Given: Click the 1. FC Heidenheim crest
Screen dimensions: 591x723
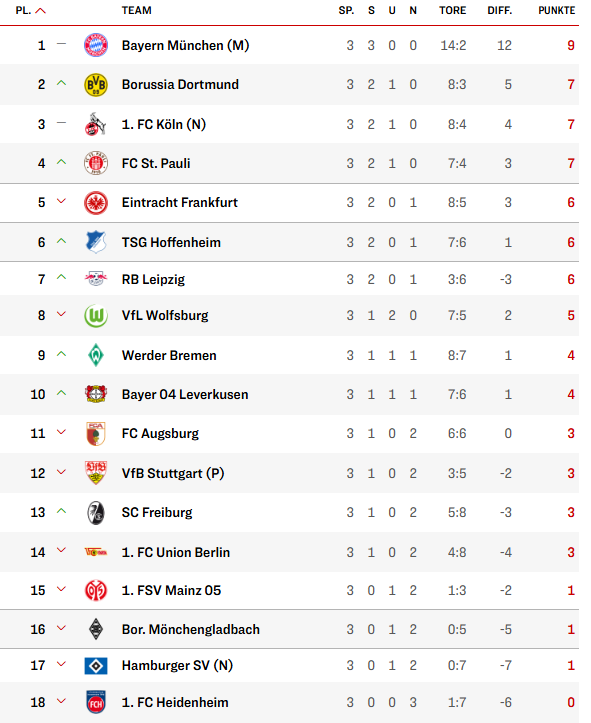Looking at the screenshot, I should [x=96, y=702].
